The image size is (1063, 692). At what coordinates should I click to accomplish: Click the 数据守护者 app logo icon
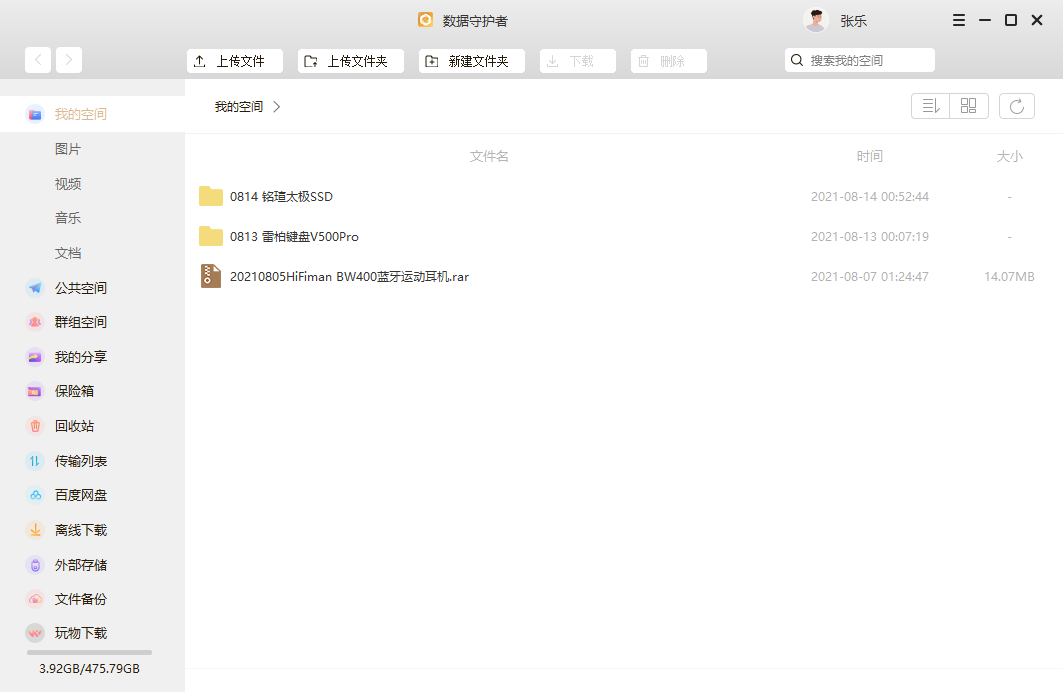[x=425, y=20]
